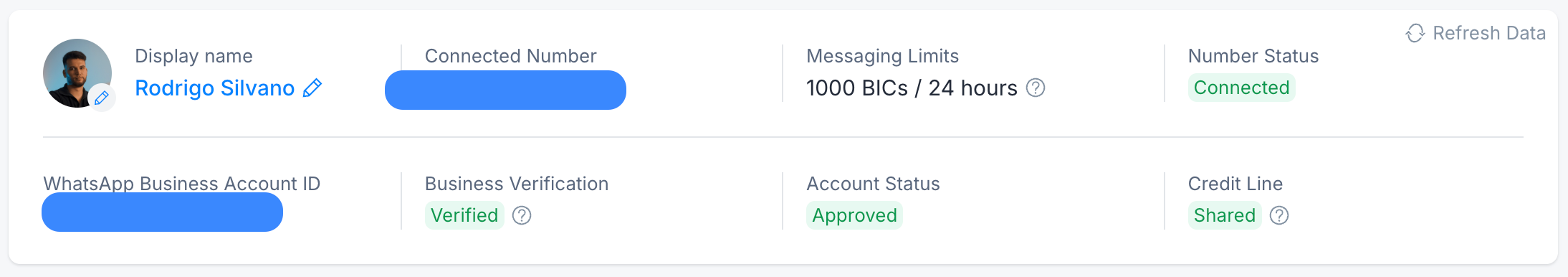The height and width of the screenshot is (277, 1568).
Task: Click the profile avatar photo
Action: pos(77,73)
